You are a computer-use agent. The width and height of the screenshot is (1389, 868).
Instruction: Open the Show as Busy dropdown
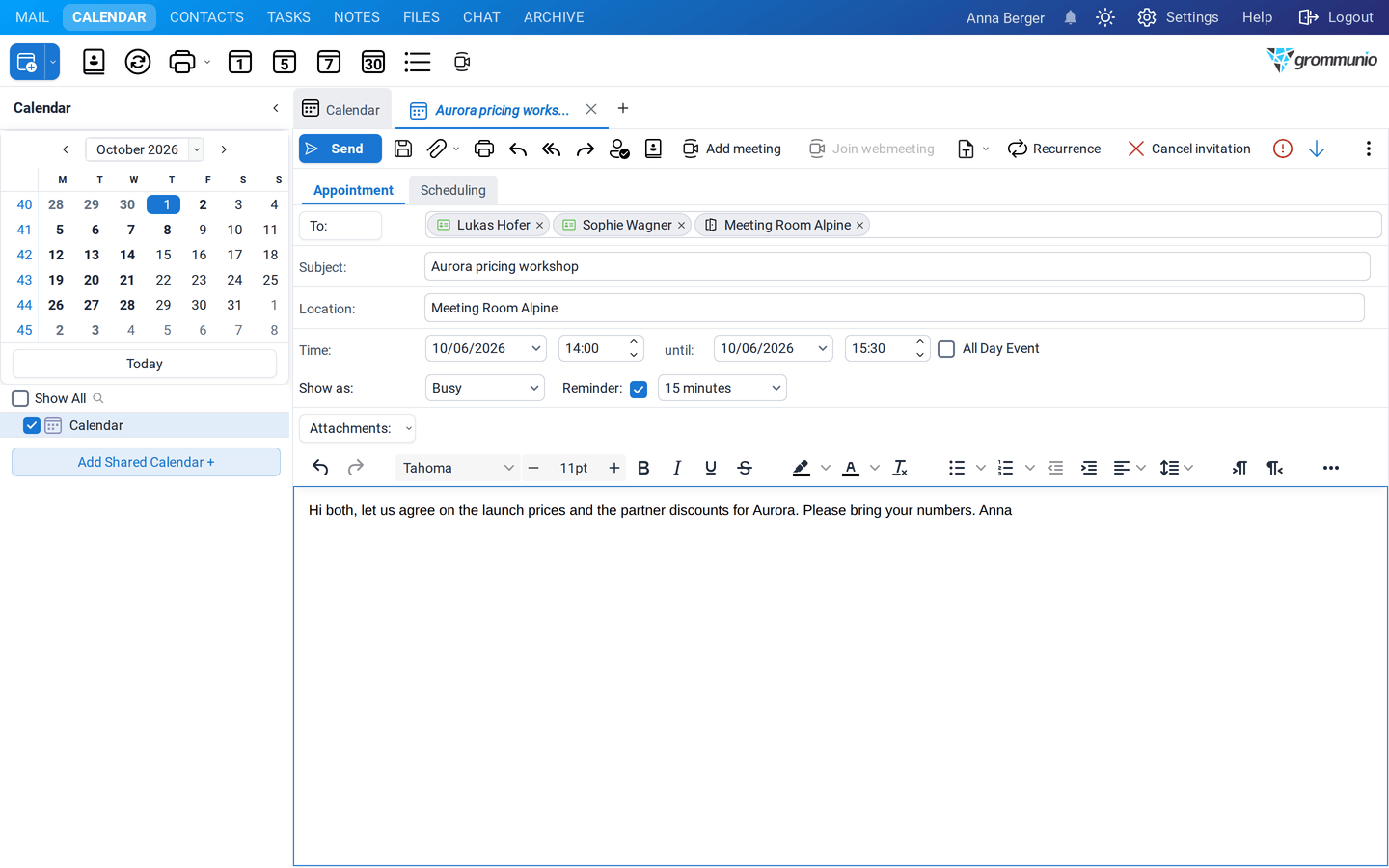point(485,388)
